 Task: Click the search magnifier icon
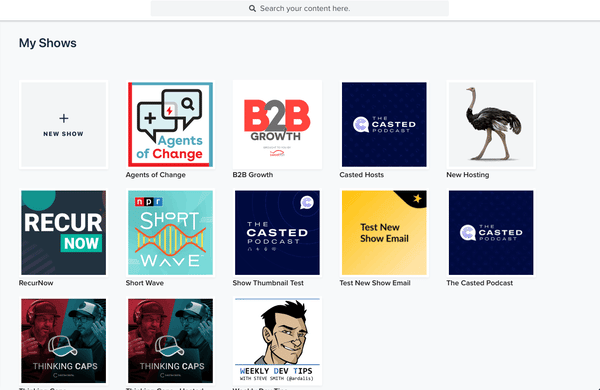pos(252,8)
